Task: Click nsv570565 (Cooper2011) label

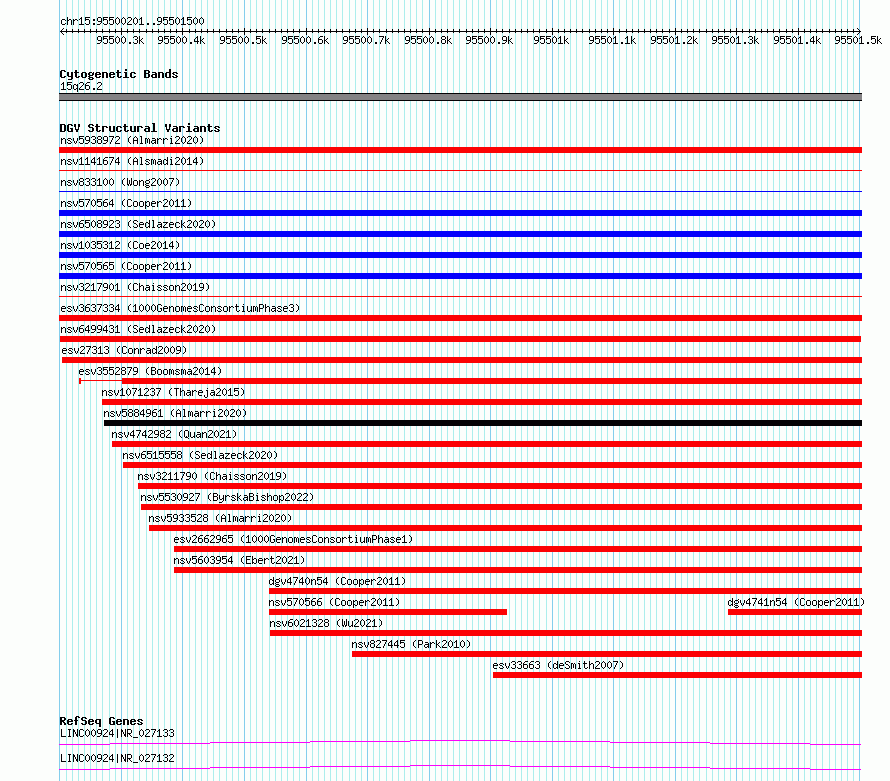Action: pyautogui.click(x=126, y=266)
